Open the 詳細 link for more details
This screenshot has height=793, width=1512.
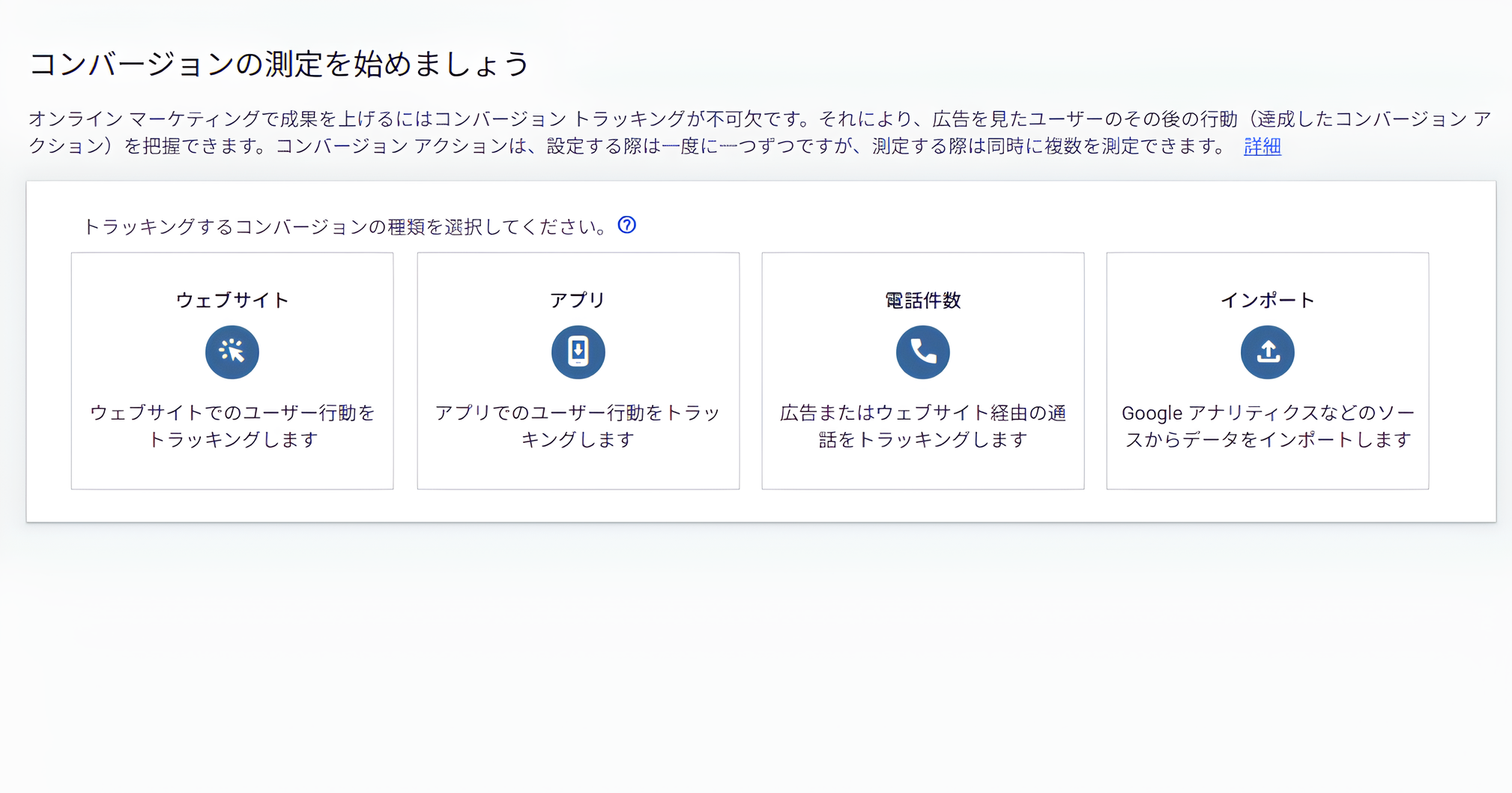[x=1261, y=146]
